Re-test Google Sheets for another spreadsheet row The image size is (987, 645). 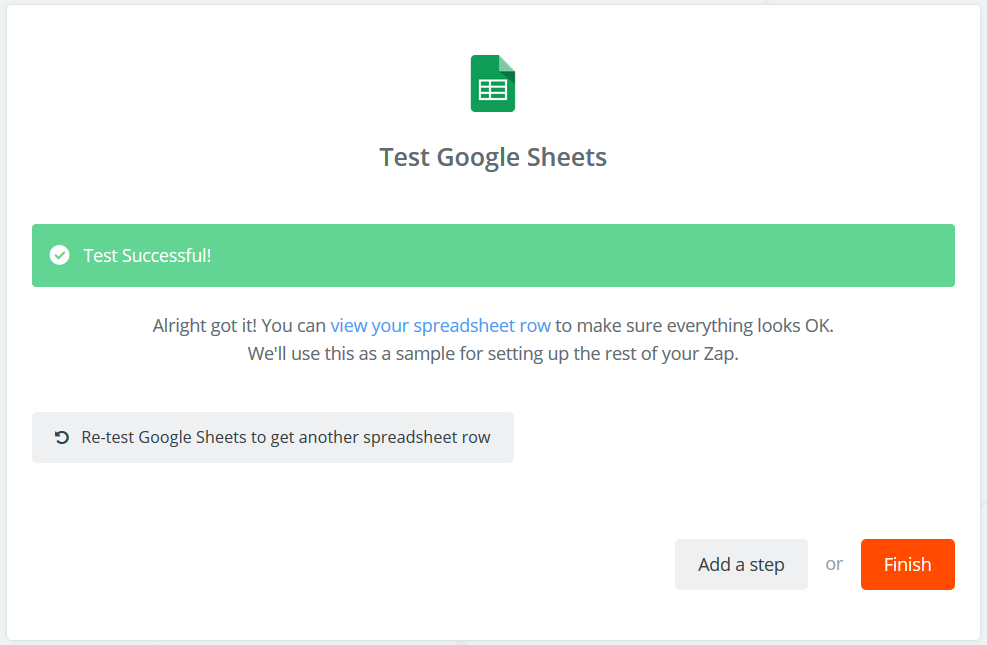coord(272,437)
